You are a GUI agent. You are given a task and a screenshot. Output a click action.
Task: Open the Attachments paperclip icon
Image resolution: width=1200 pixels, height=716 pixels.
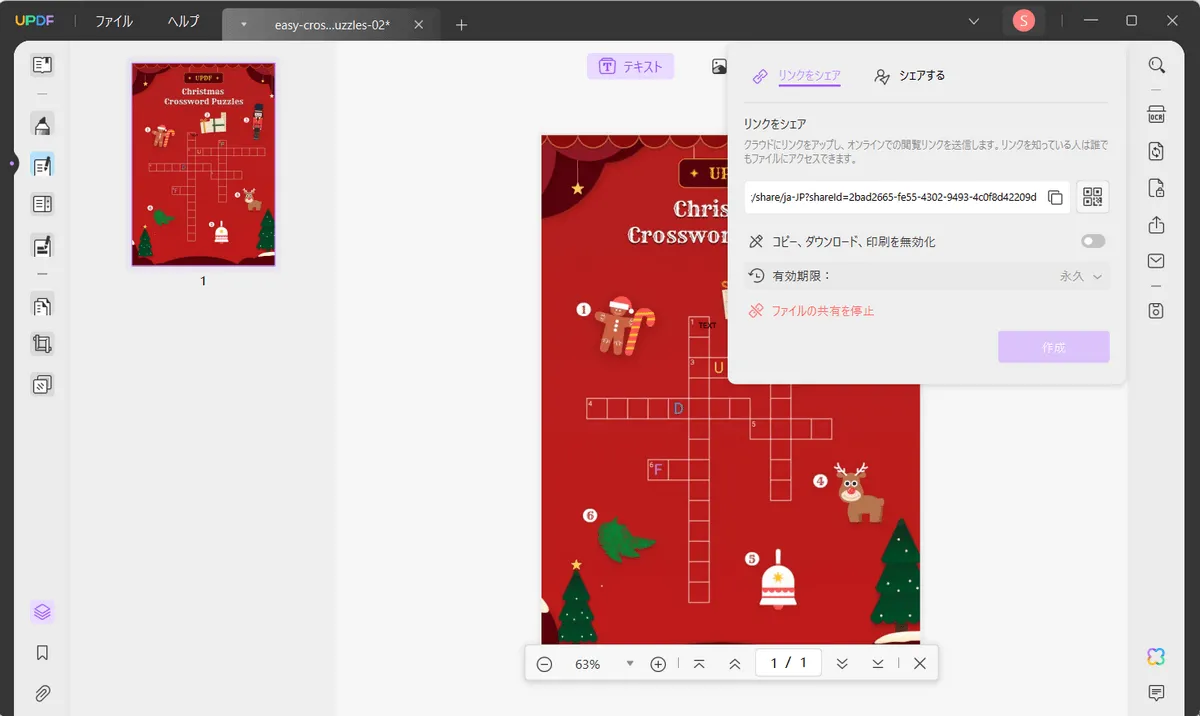coord(42,692)
